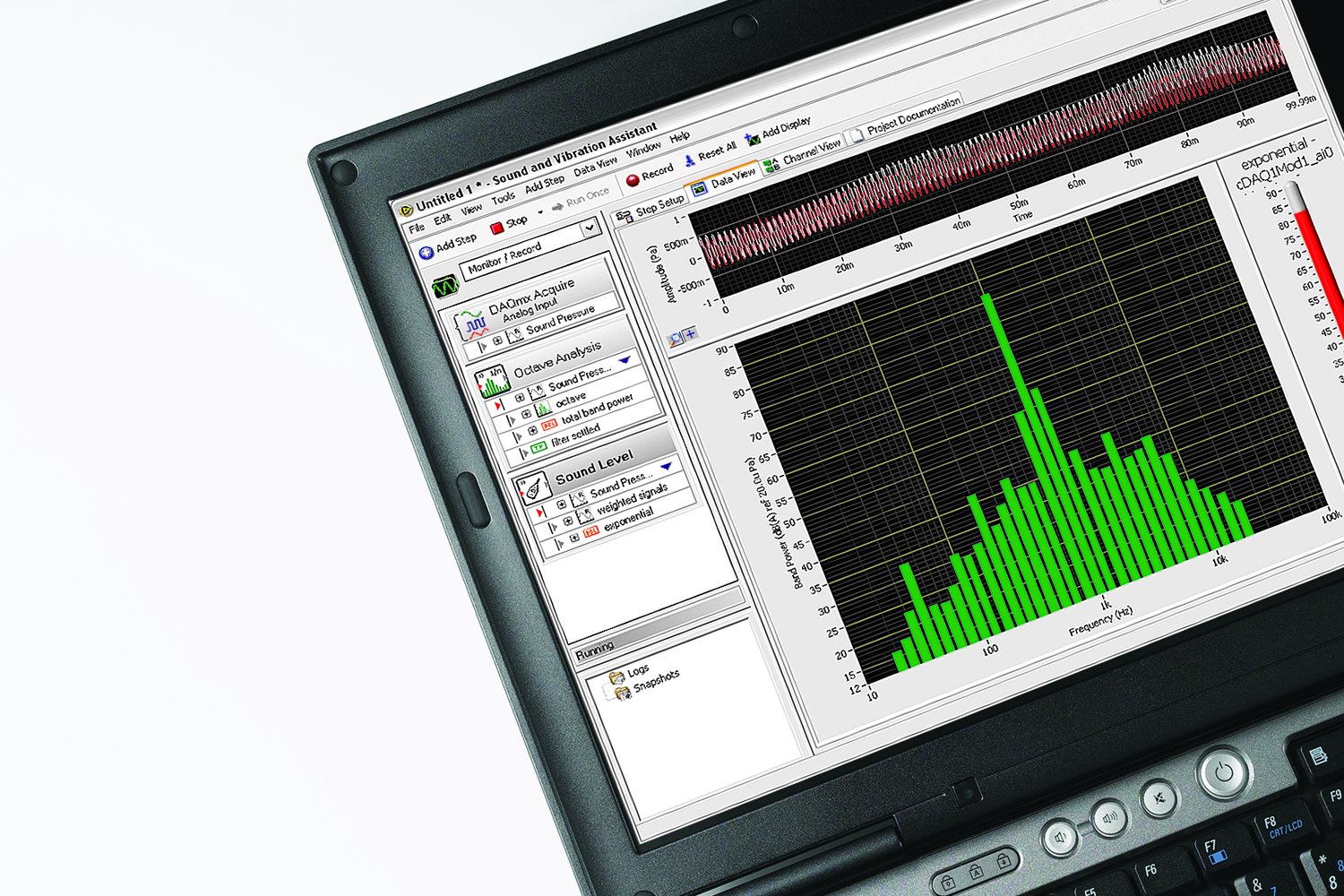Switch to the Step Setup tab
The height and width of the screenshot is (896, 1344).
point(650,210)
